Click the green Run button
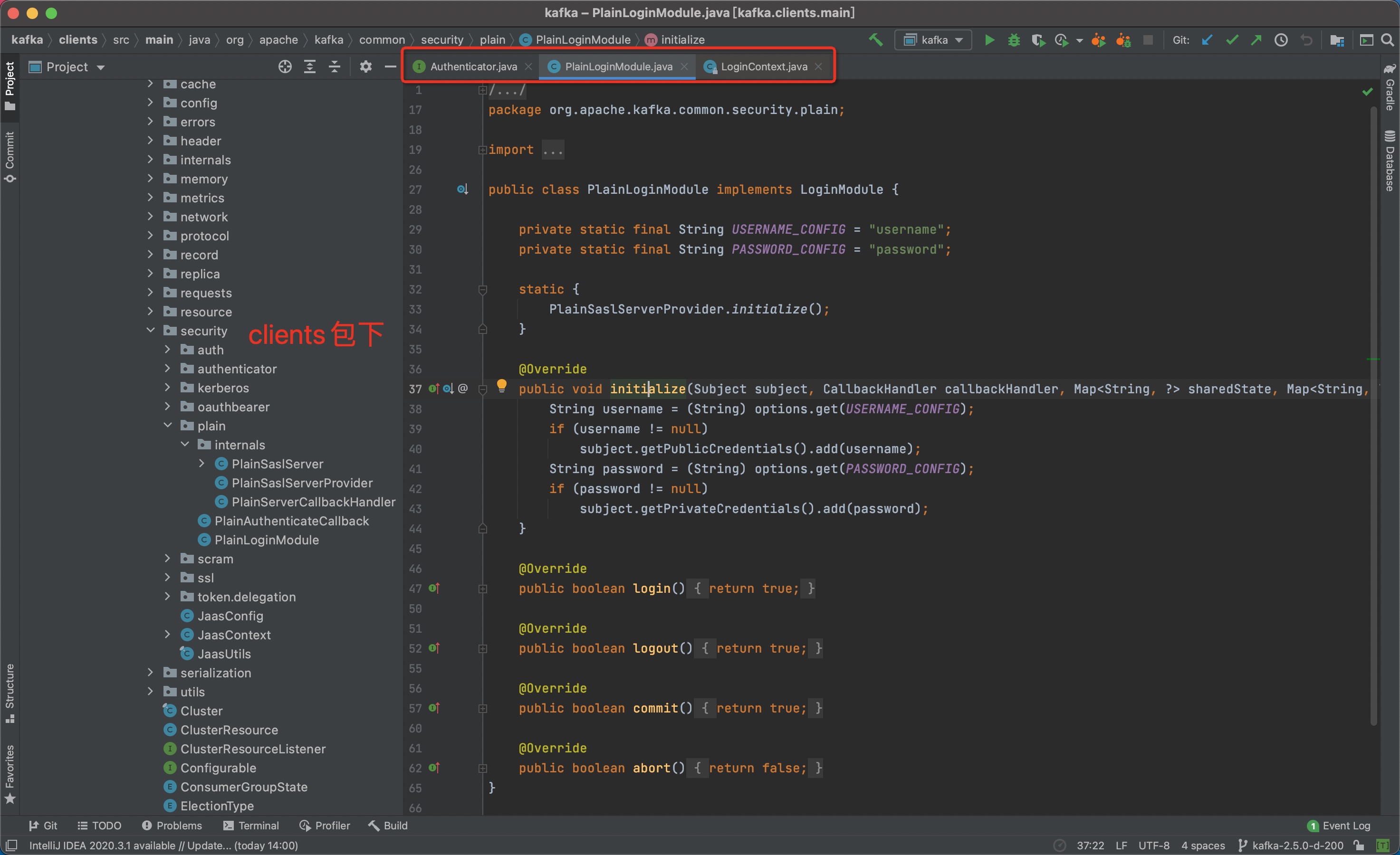Image resolution: width=1400 pixels, height=855 pixels. click(x=989, y=40)
